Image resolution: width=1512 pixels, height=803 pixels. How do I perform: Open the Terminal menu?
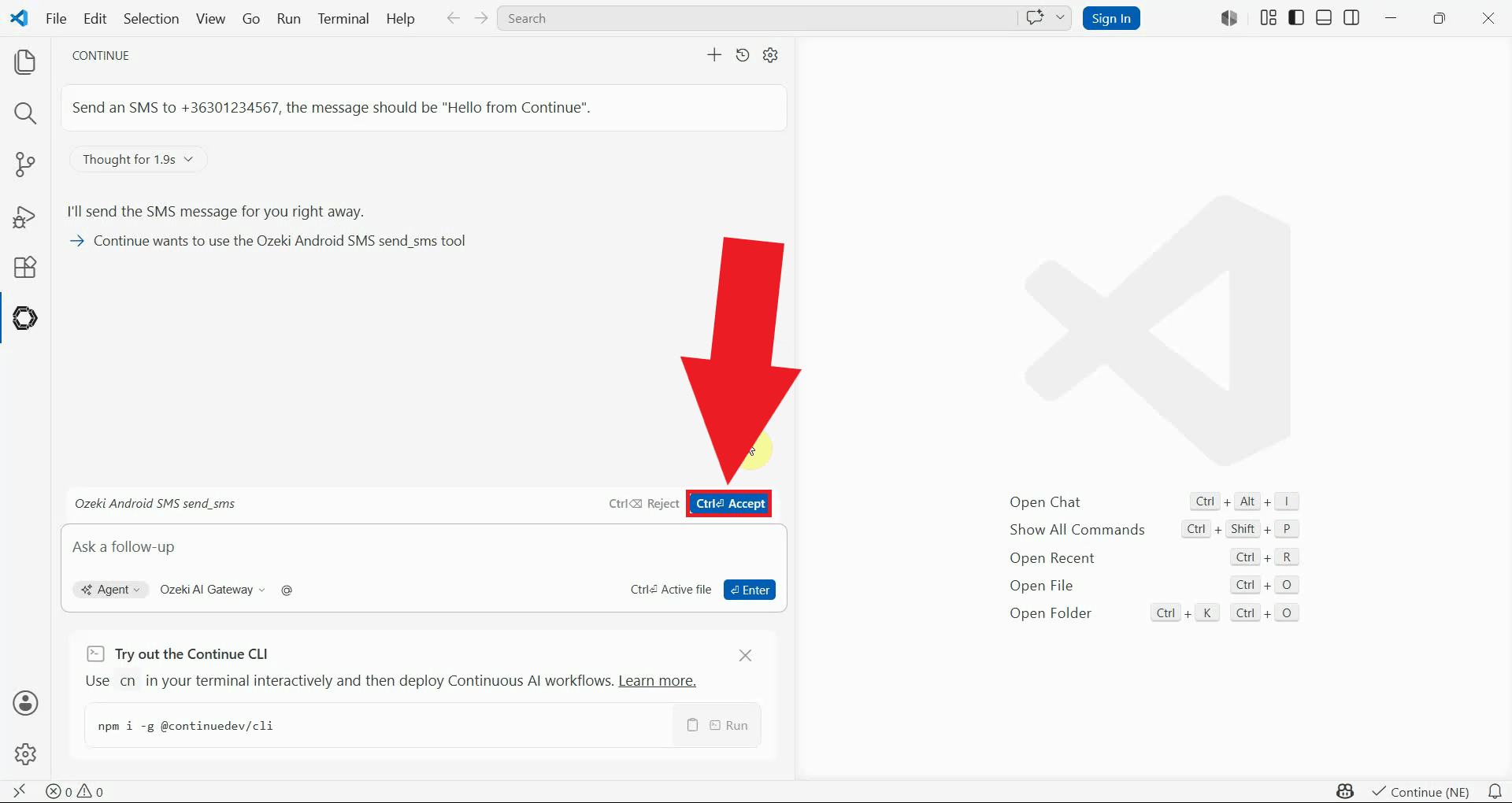343,18
